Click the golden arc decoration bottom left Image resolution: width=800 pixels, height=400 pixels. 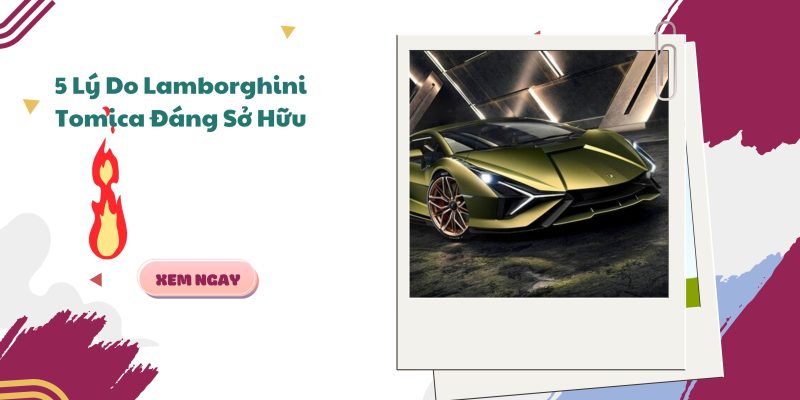(x=34, y=390)
